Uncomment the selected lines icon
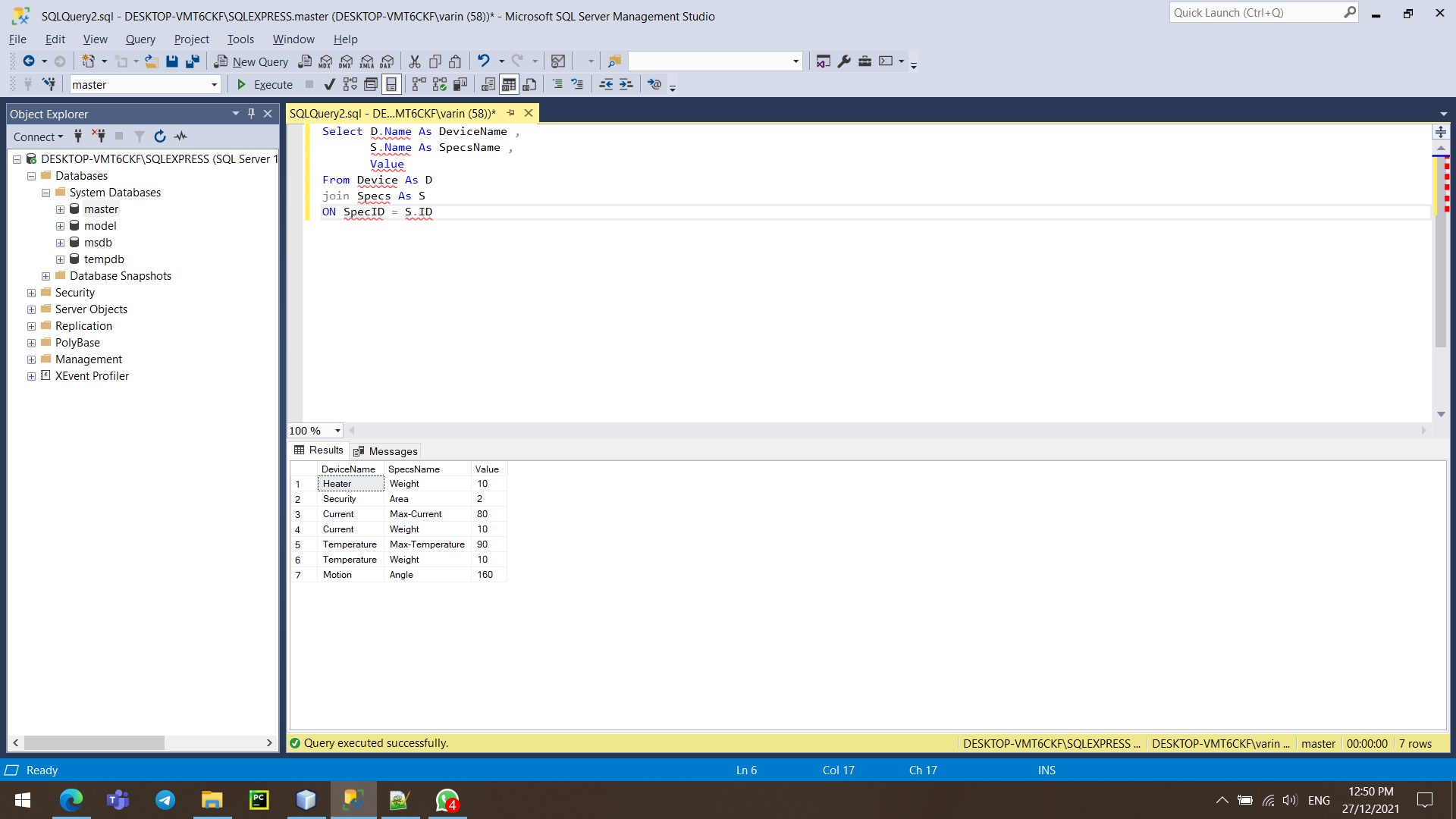This screenshot has width=1456, height=819. pos(577,84)
